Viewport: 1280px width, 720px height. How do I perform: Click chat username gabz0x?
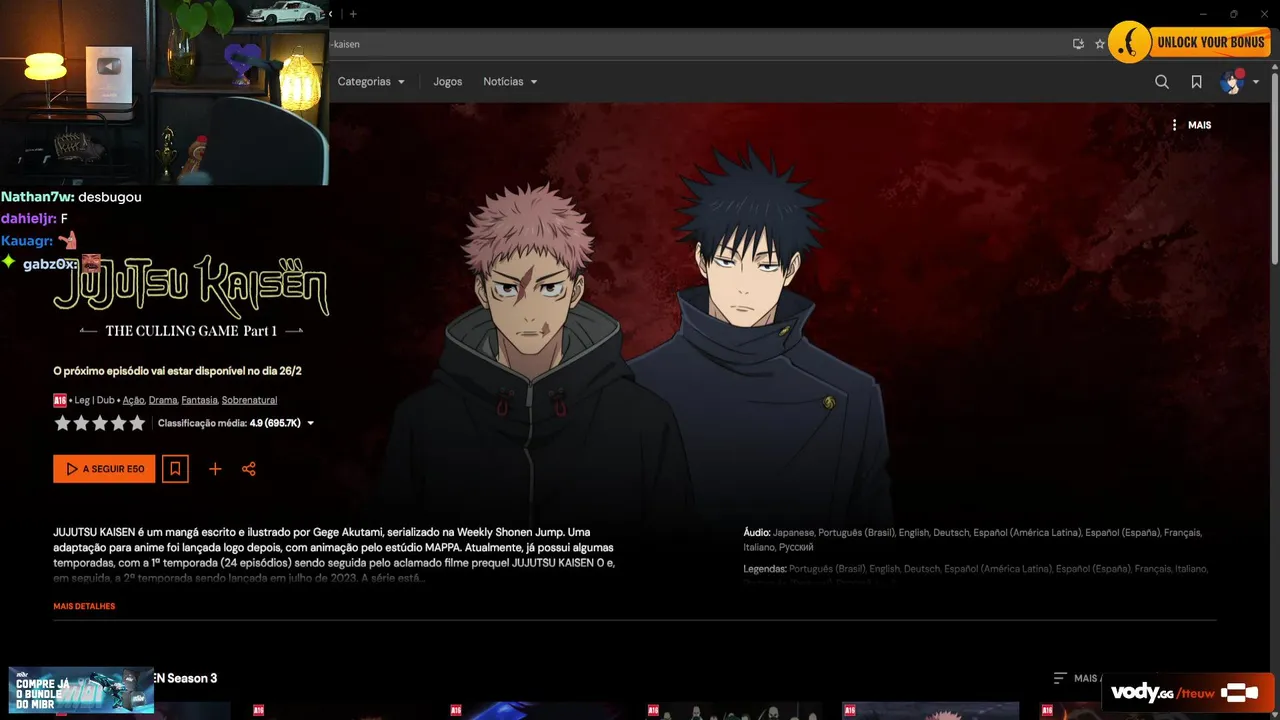pos(50,264)
